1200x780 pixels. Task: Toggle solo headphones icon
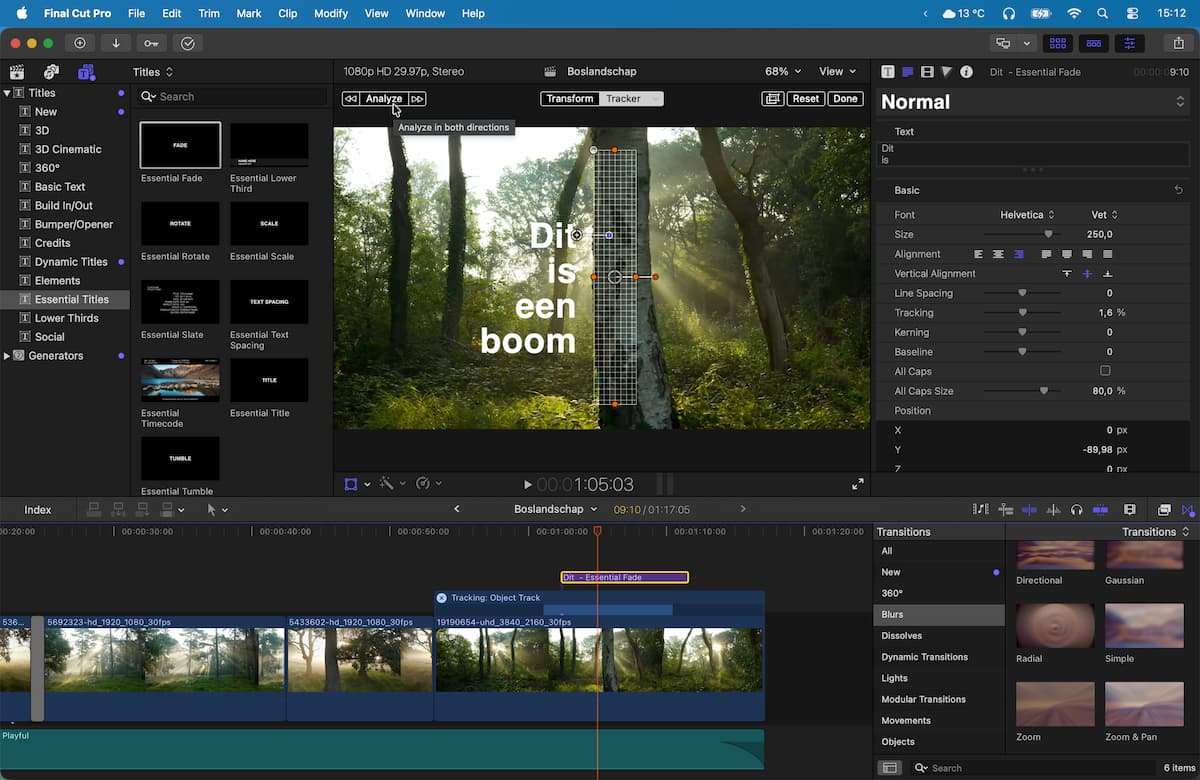coord(1076,510)
